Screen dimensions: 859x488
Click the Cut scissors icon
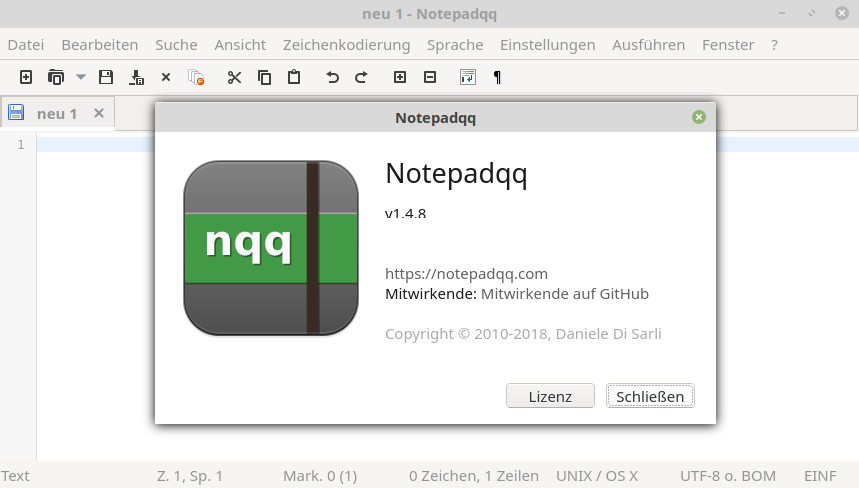234,77
